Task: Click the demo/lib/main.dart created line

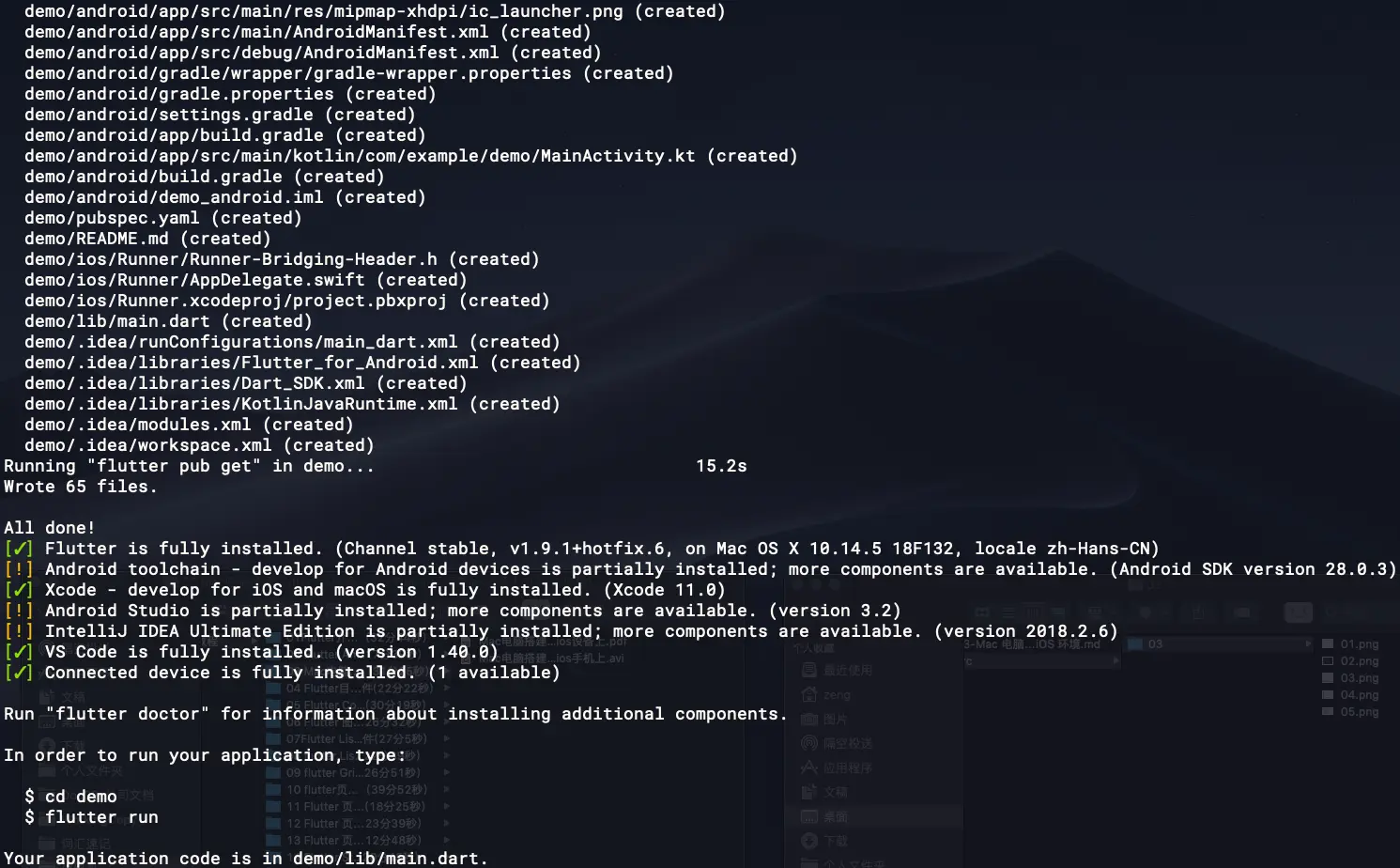Action: [x=168, y=321]
